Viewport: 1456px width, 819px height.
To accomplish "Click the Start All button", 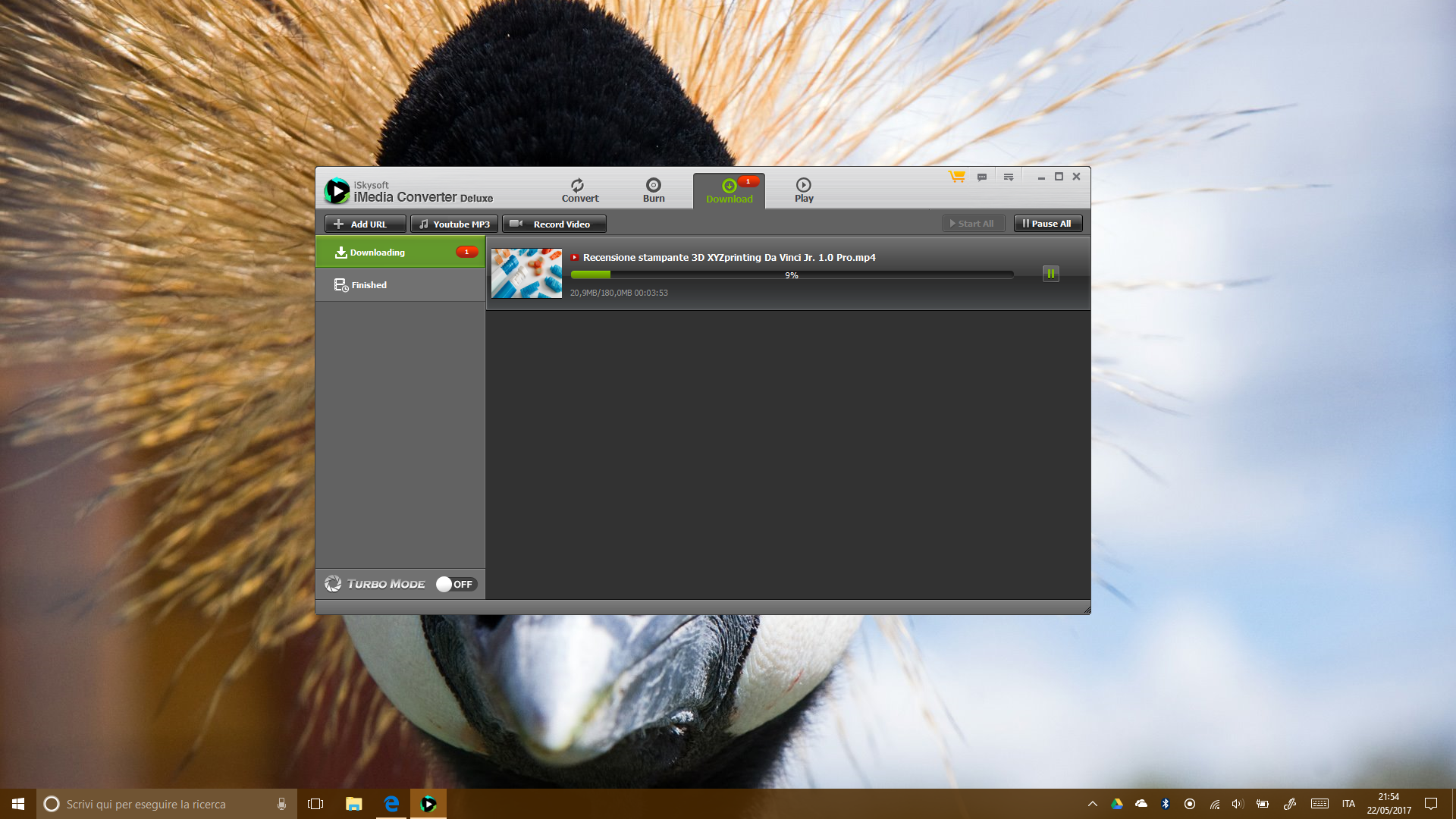I will coord(974,224).
